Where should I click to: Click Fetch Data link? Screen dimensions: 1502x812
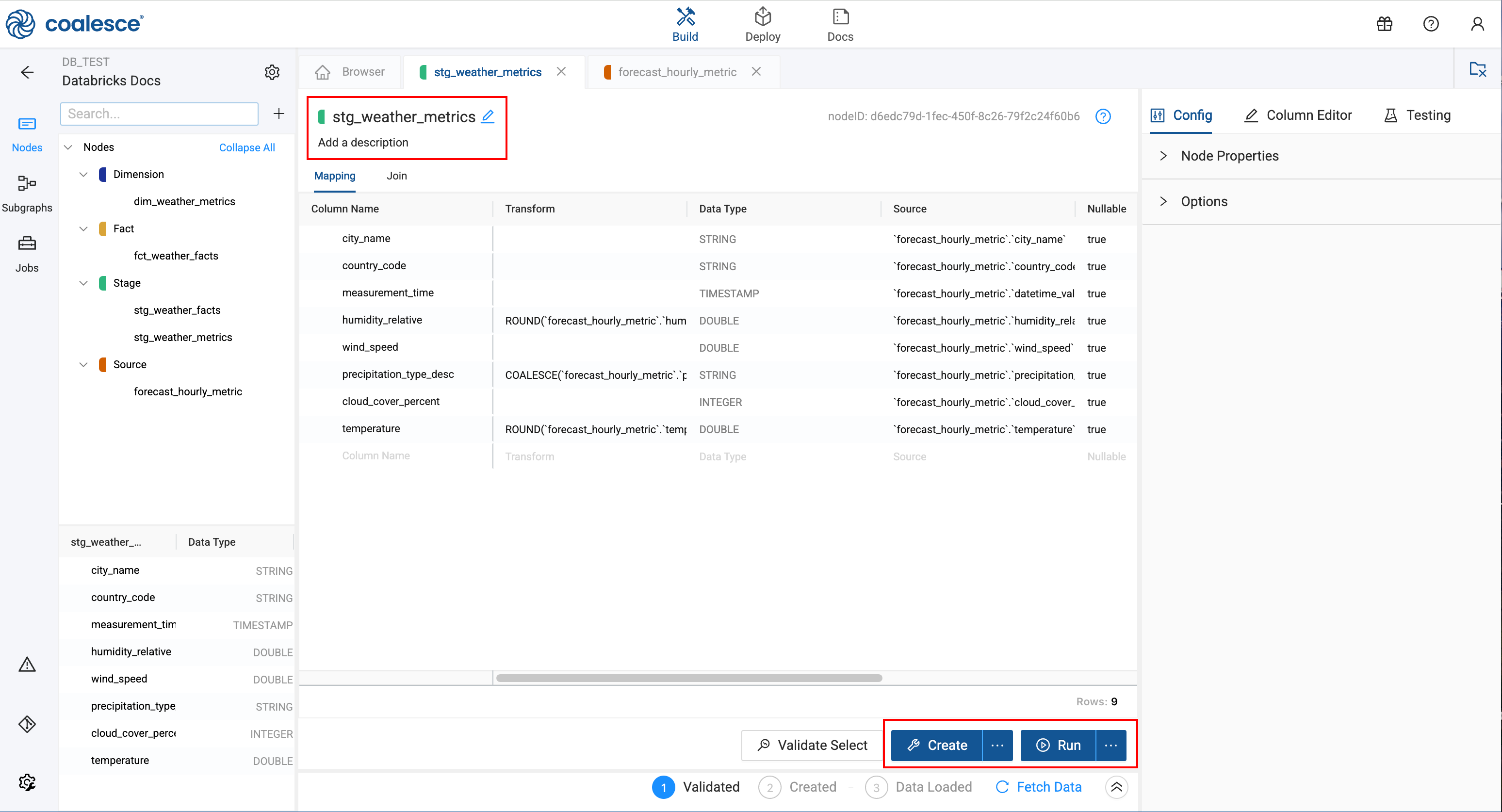(x=1038, y=787)
